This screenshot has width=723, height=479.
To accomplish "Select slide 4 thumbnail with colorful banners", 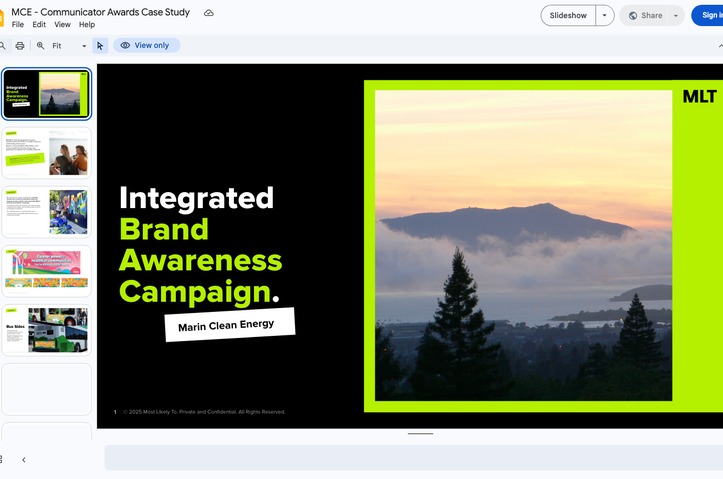I will point(46,271).
